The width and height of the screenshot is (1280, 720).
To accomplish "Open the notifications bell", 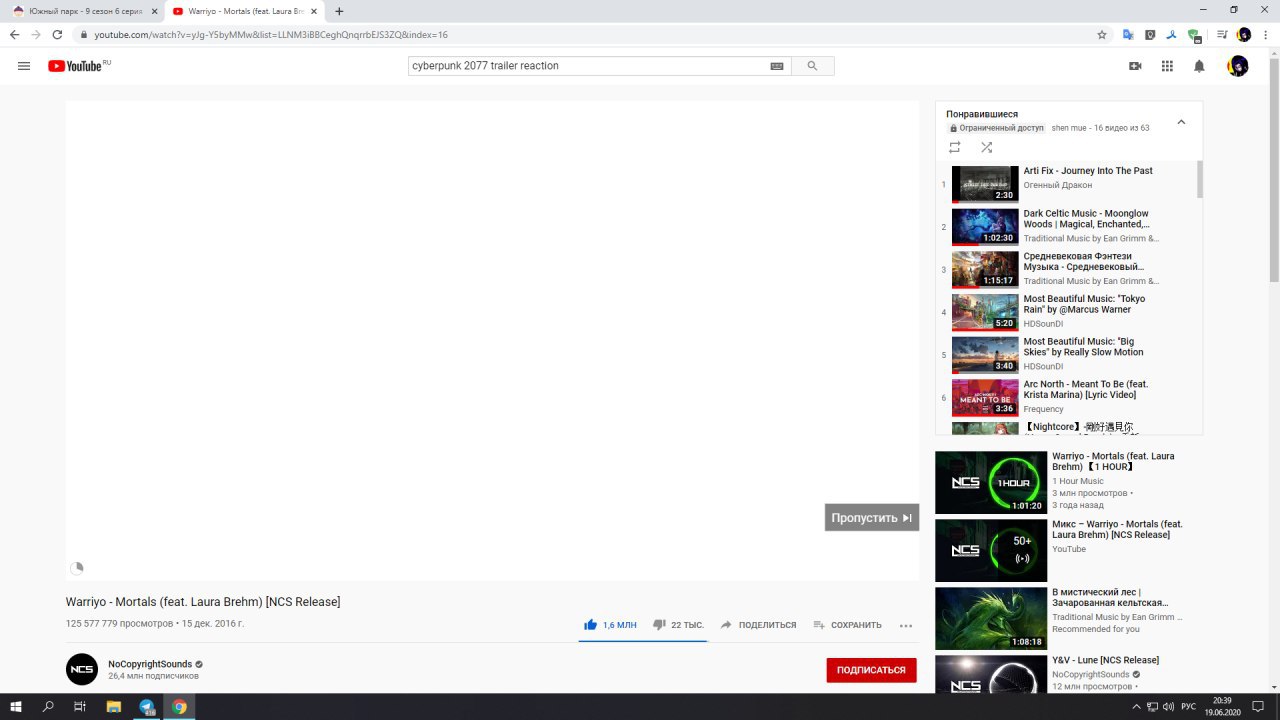I will 1199,66.
